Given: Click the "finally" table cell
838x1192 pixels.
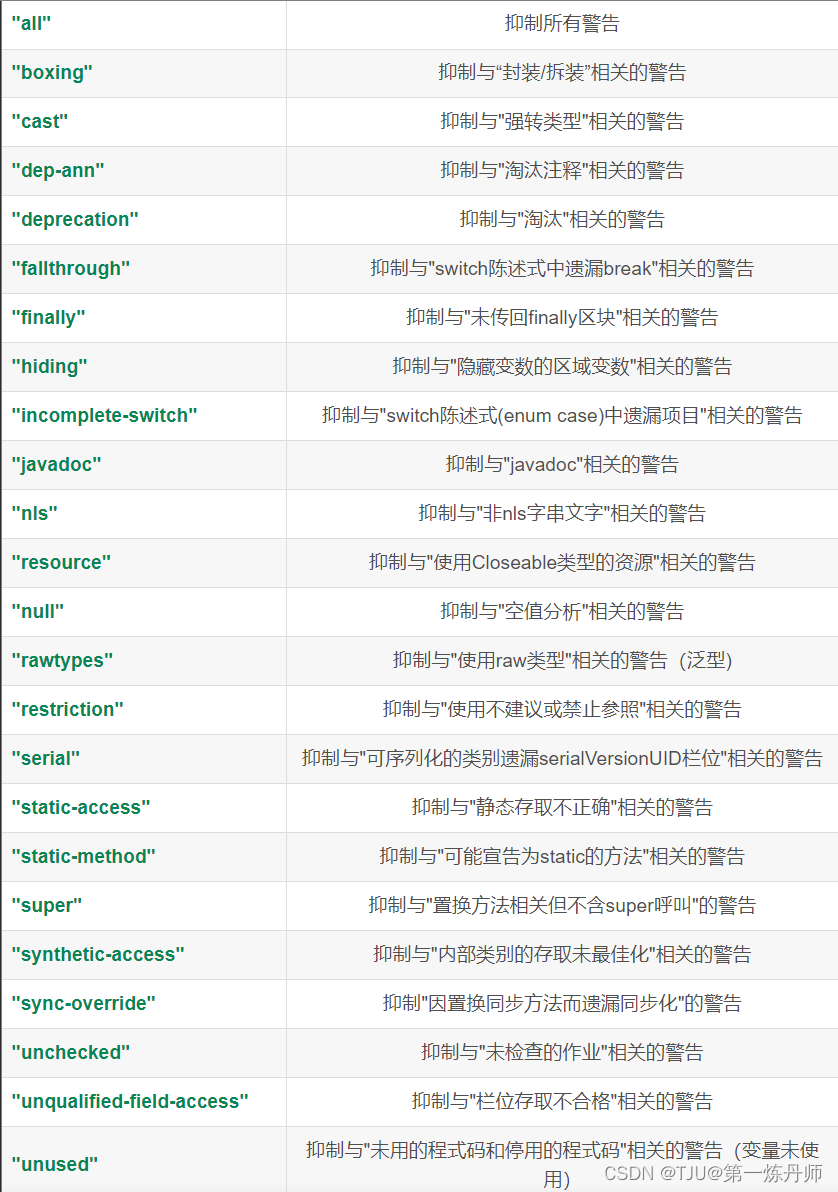Looking at the screenshot, I should [x=47, y=318].
